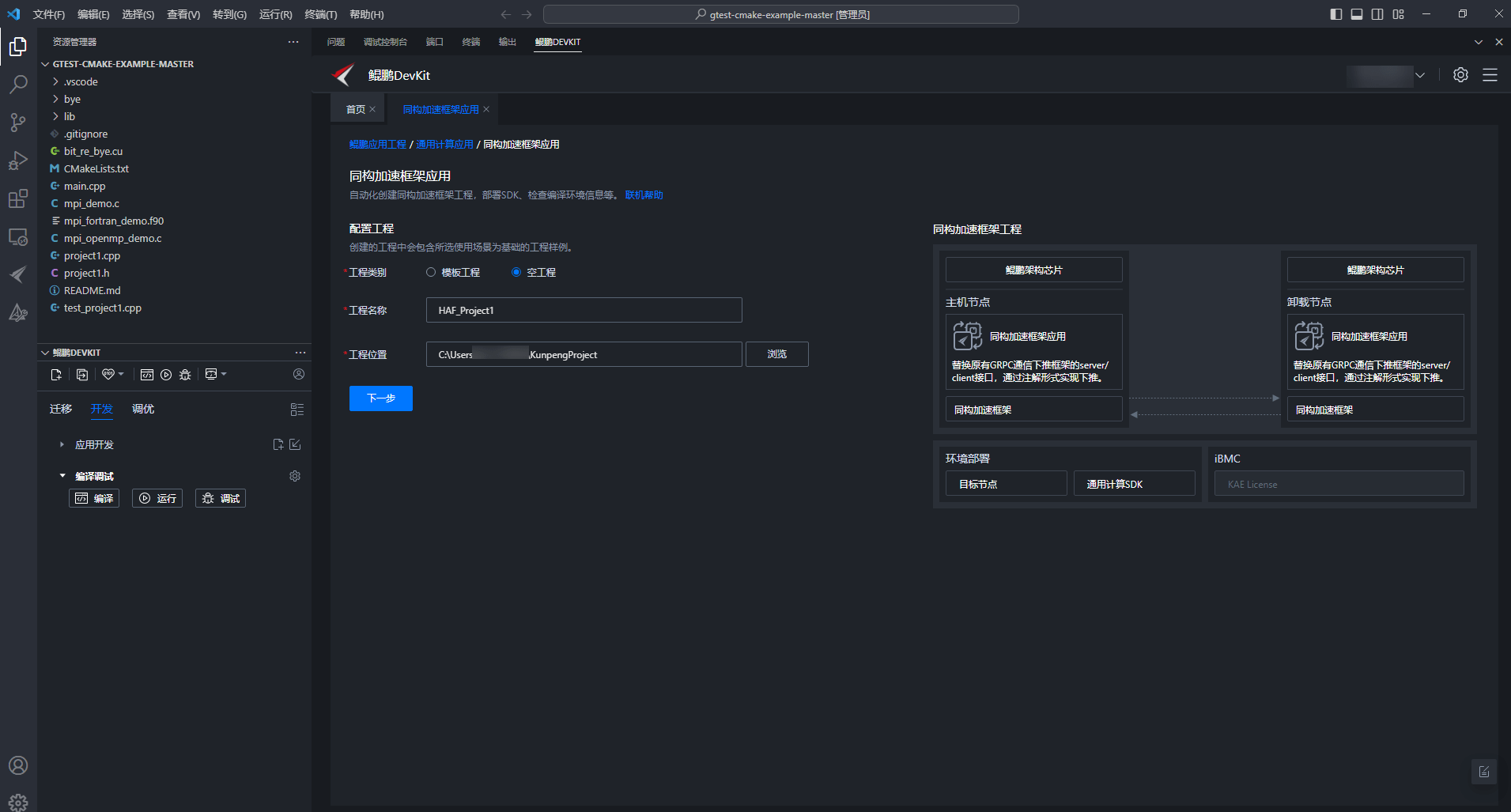Click new file icon in 应用开发 row
Viewport: 1511px width, 812px height.
point(278,444)
